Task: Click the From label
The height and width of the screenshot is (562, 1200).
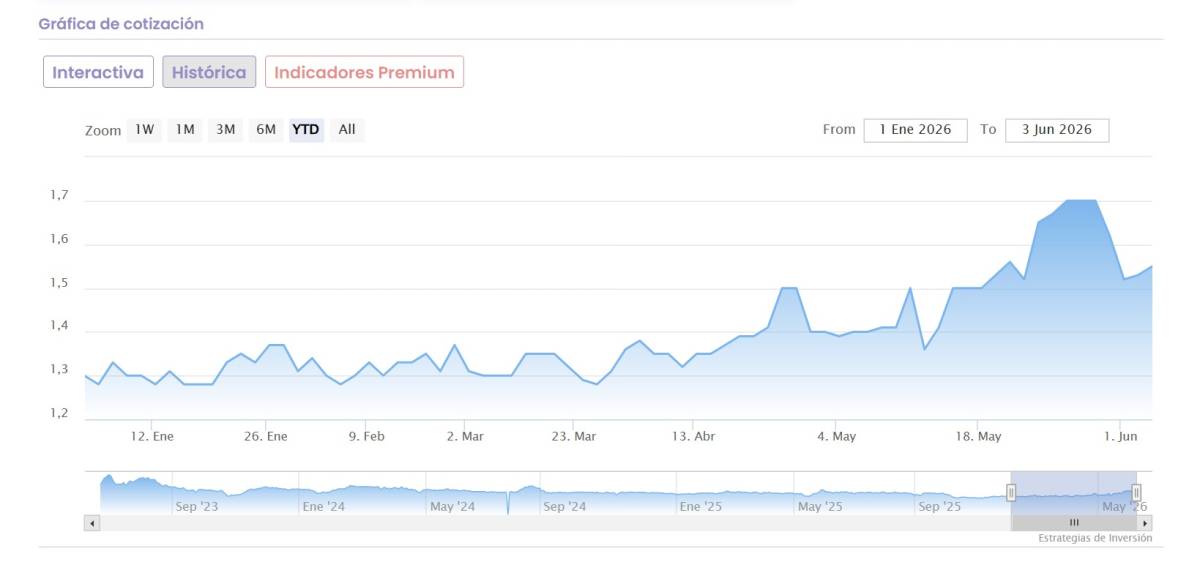Action: tap(839, 130)
